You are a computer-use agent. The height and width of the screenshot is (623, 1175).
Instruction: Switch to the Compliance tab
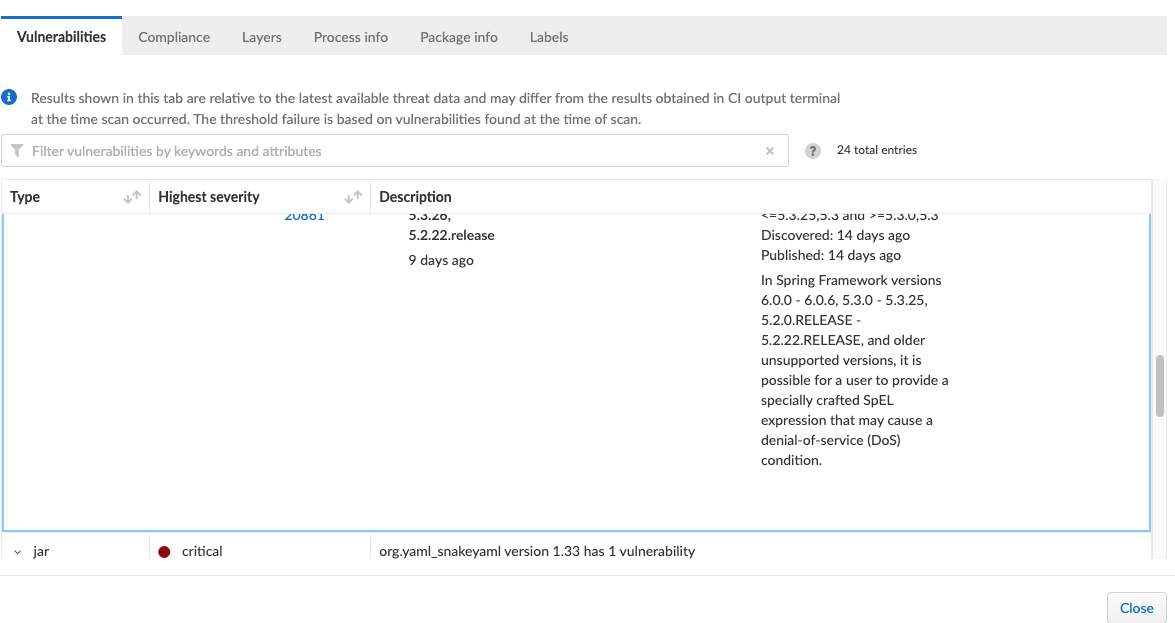coord(174,37)
